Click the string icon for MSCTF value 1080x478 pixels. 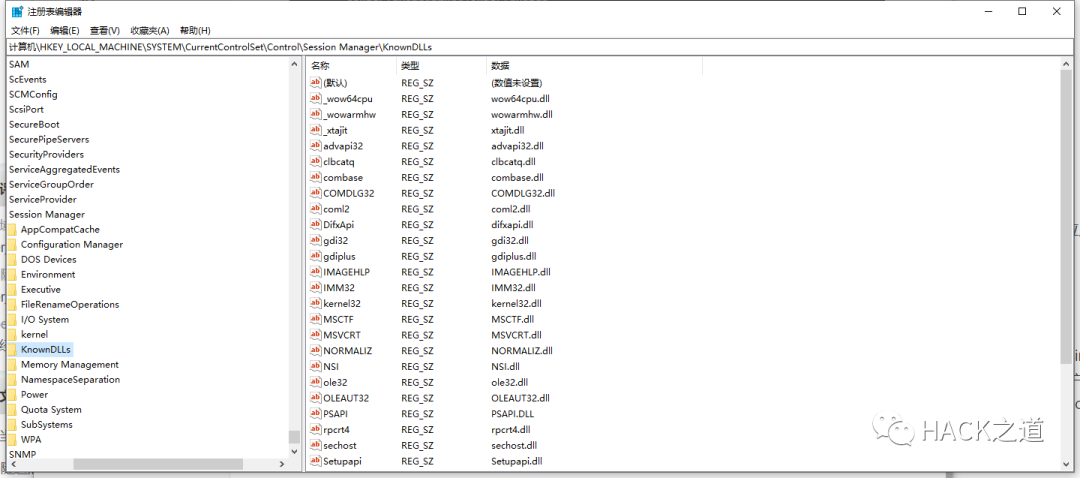[x=316, y=319]
